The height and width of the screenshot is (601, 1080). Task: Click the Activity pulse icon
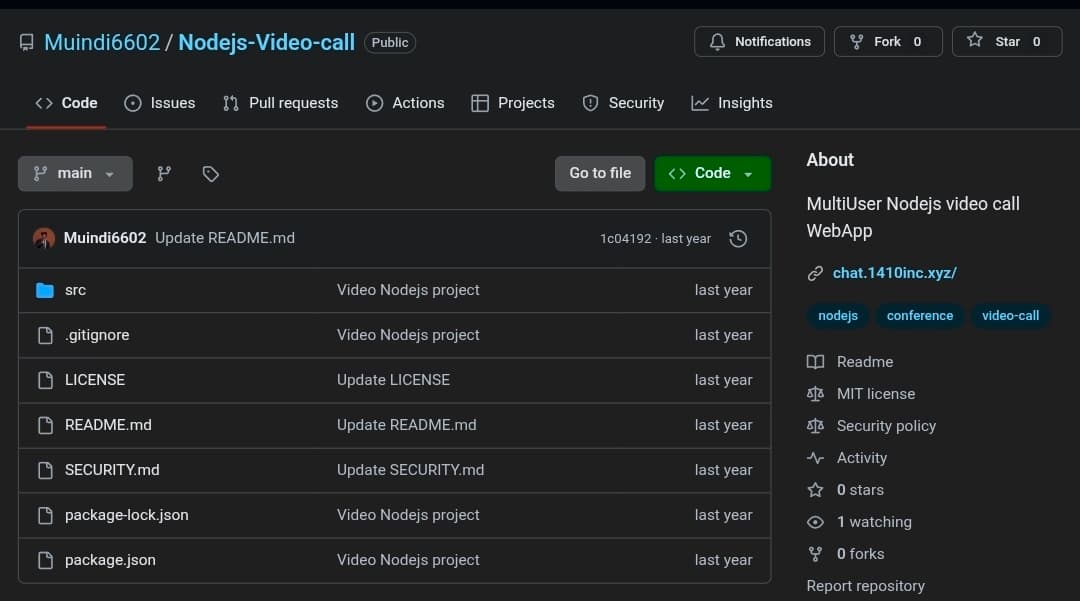(815, 457)
